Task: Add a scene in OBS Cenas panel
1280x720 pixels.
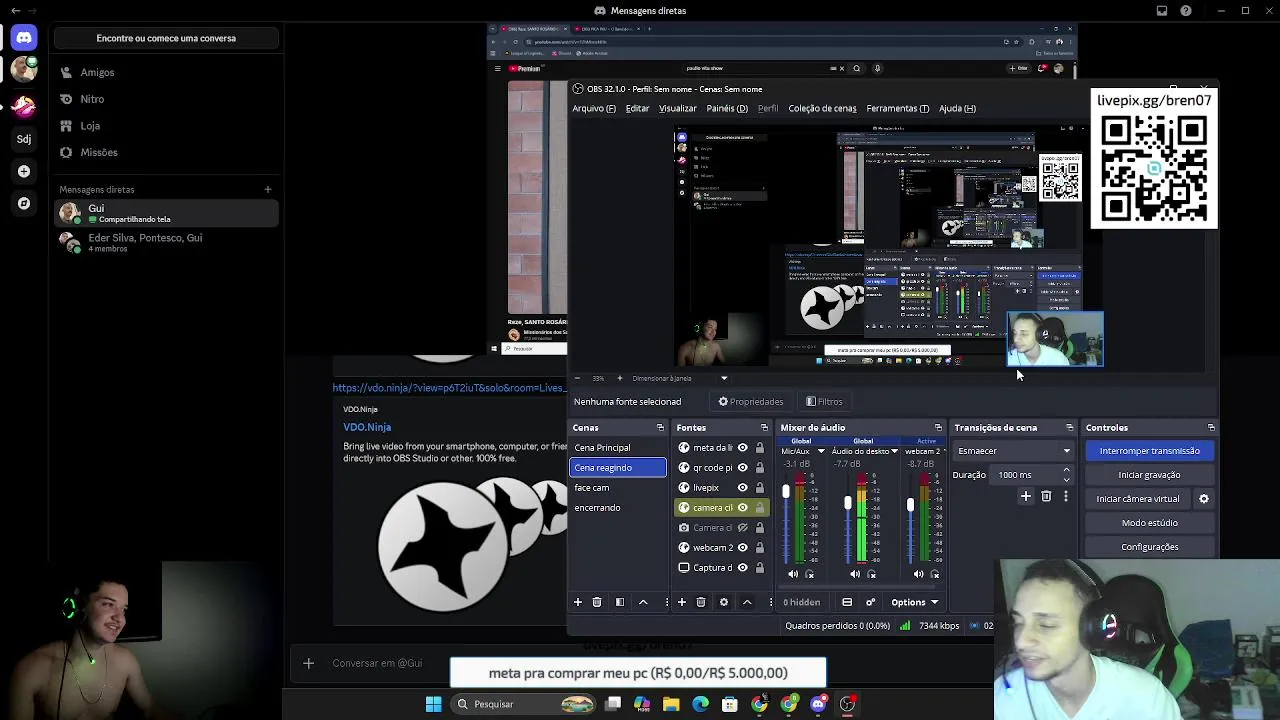Action: [577, 602]
